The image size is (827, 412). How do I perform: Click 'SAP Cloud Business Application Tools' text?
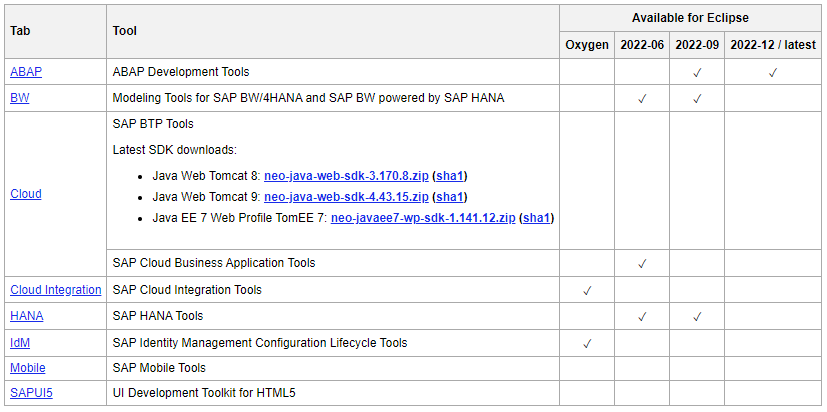[214, 262]
